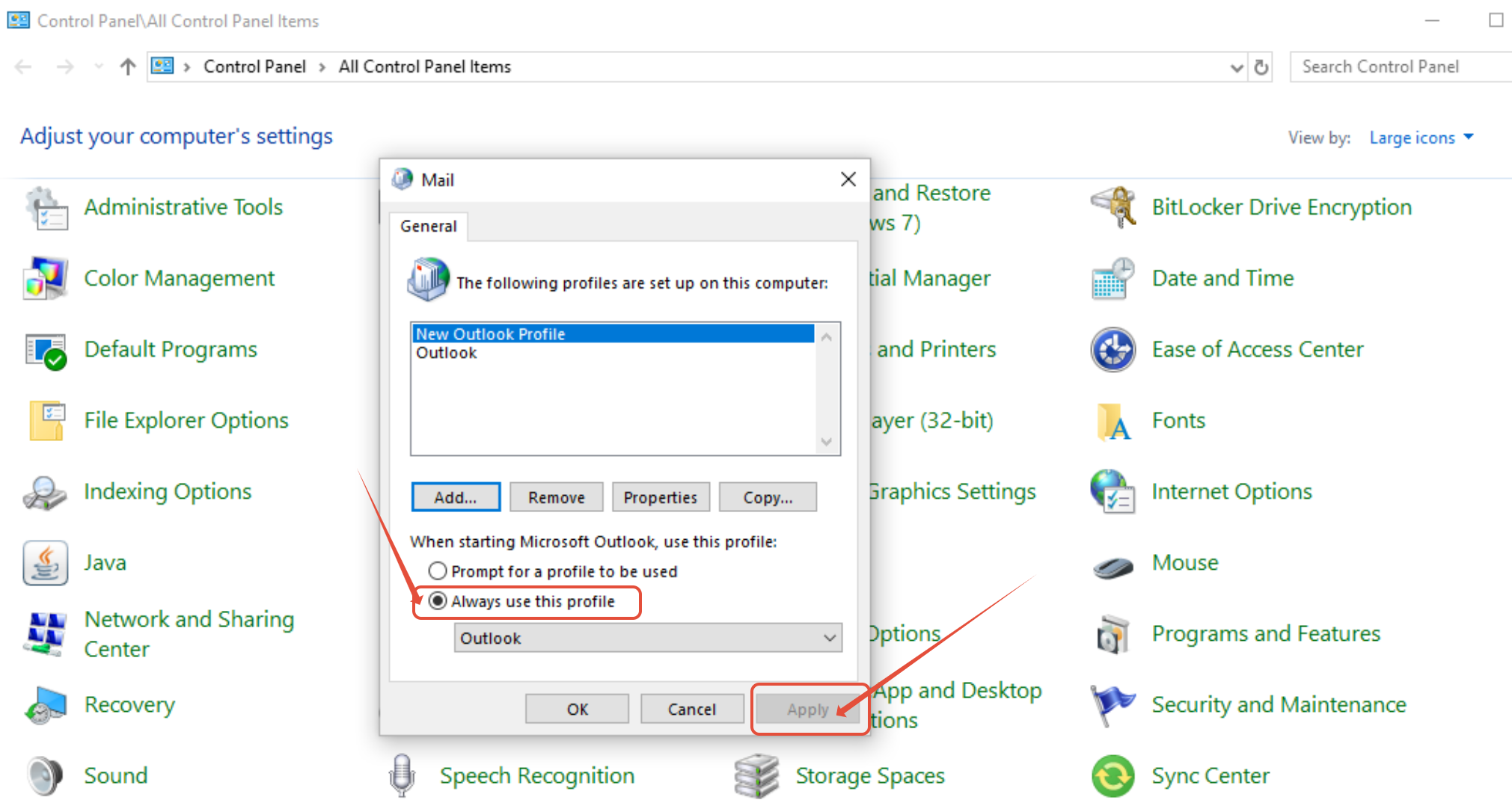Click 'Programs and Features' link text
Viewport: 1512px width, 806px height.
1266,633
